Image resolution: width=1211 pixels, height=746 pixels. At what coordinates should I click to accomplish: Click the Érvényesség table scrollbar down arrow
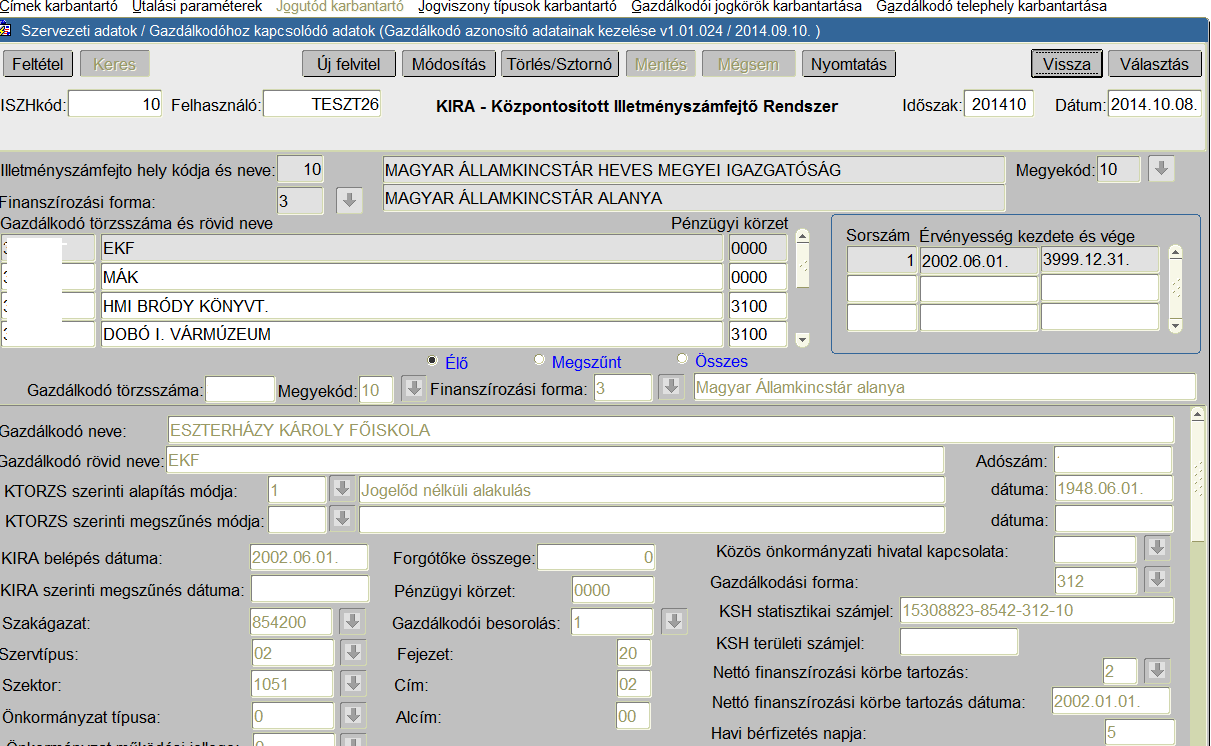[x=1176, y=325]
